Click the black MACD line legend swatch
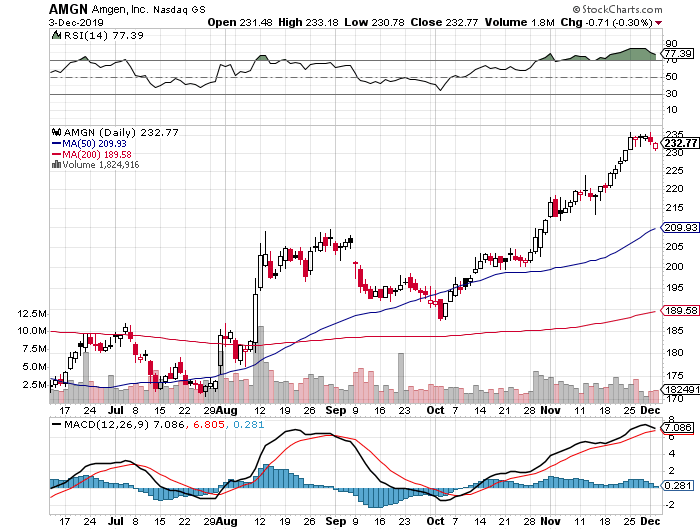 [x=56, y=424]
